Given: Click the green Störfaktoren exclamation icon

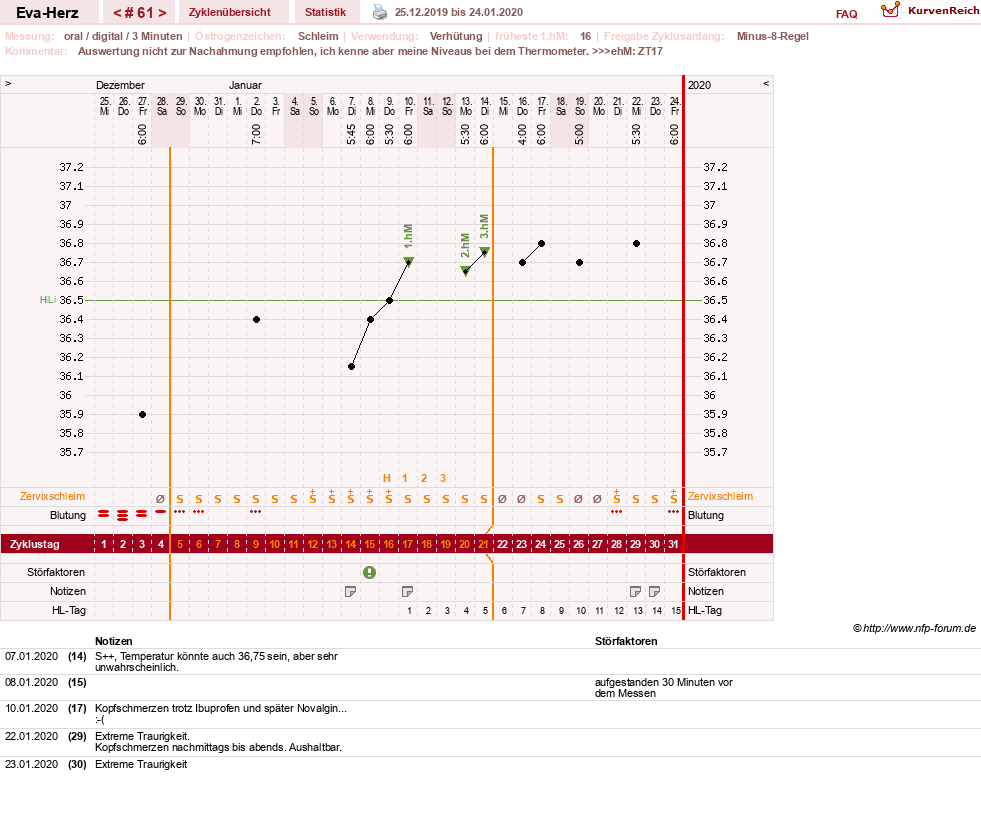Looking at the screenshot, I should click(x=370, y=572).
